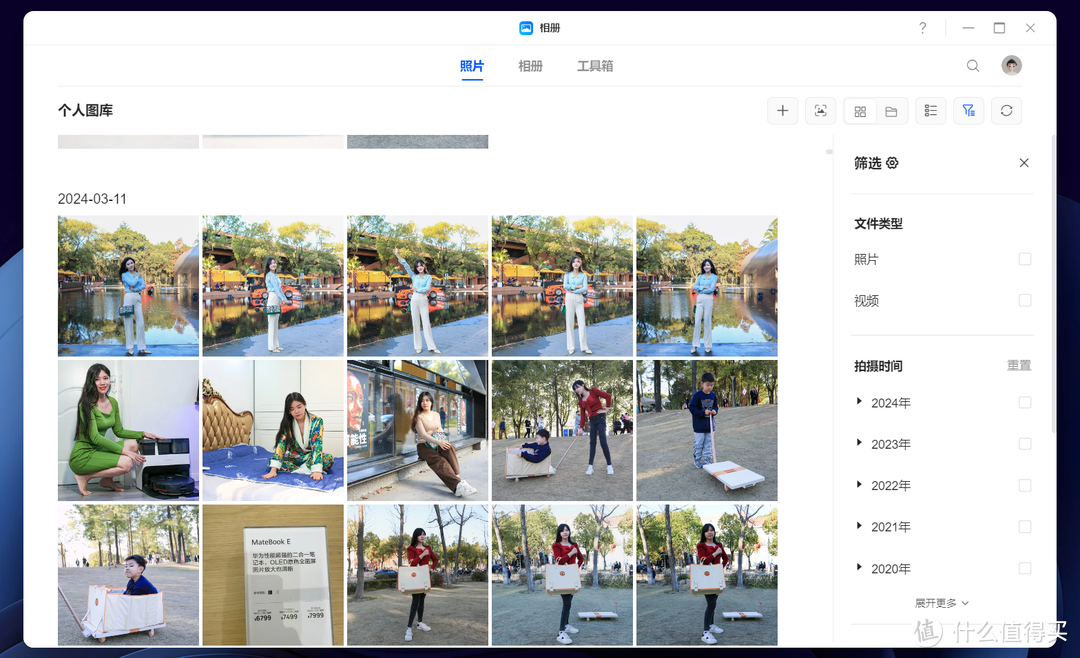The width and height of the screenshot is (1080, 658).
Task: Check the 视频 file type checkbox
Action: tap(1024, 300)
